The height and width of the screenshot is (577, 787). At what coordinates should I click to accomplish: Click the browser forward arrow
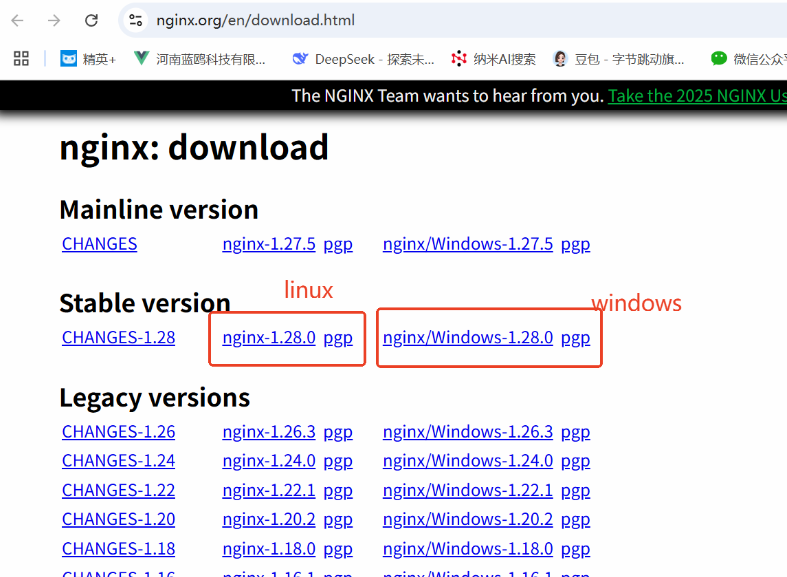point(54,21)
